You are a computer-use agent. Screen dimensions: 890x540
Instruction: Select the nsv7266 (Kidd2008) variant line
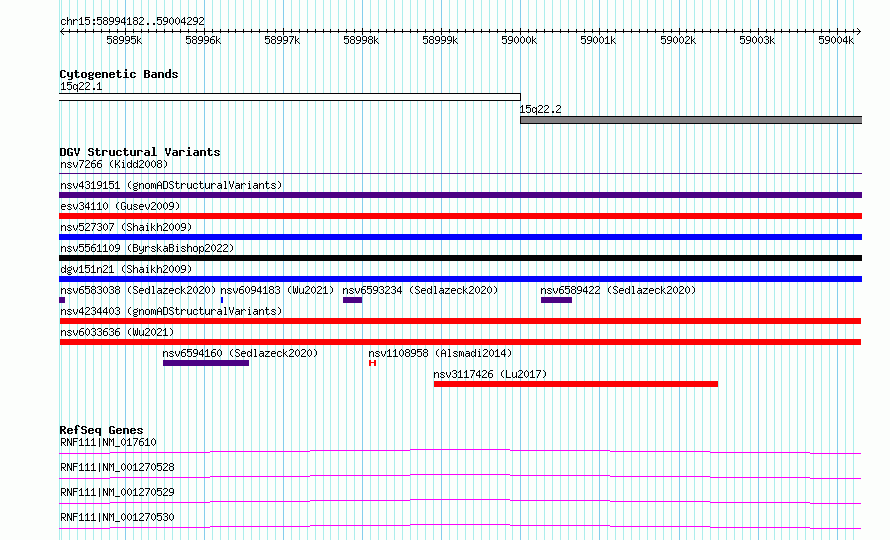(x=460, y=173)
